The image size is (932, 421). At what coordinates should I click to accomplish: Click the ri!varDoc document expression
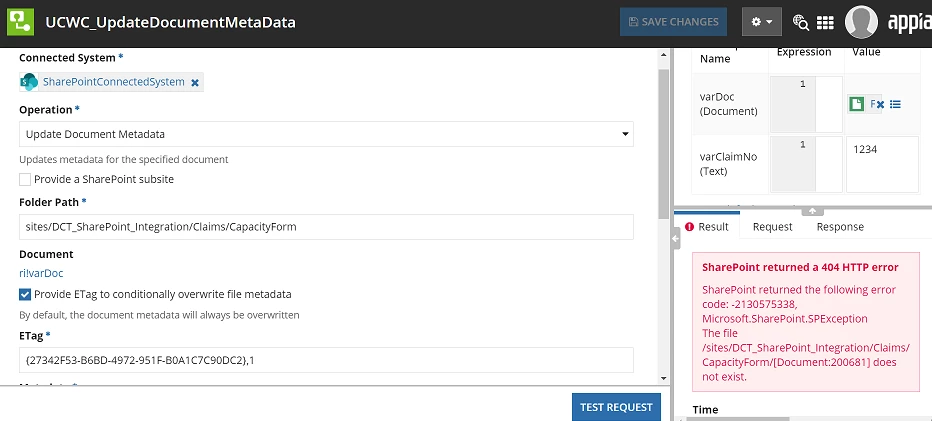tap(41, 274)
